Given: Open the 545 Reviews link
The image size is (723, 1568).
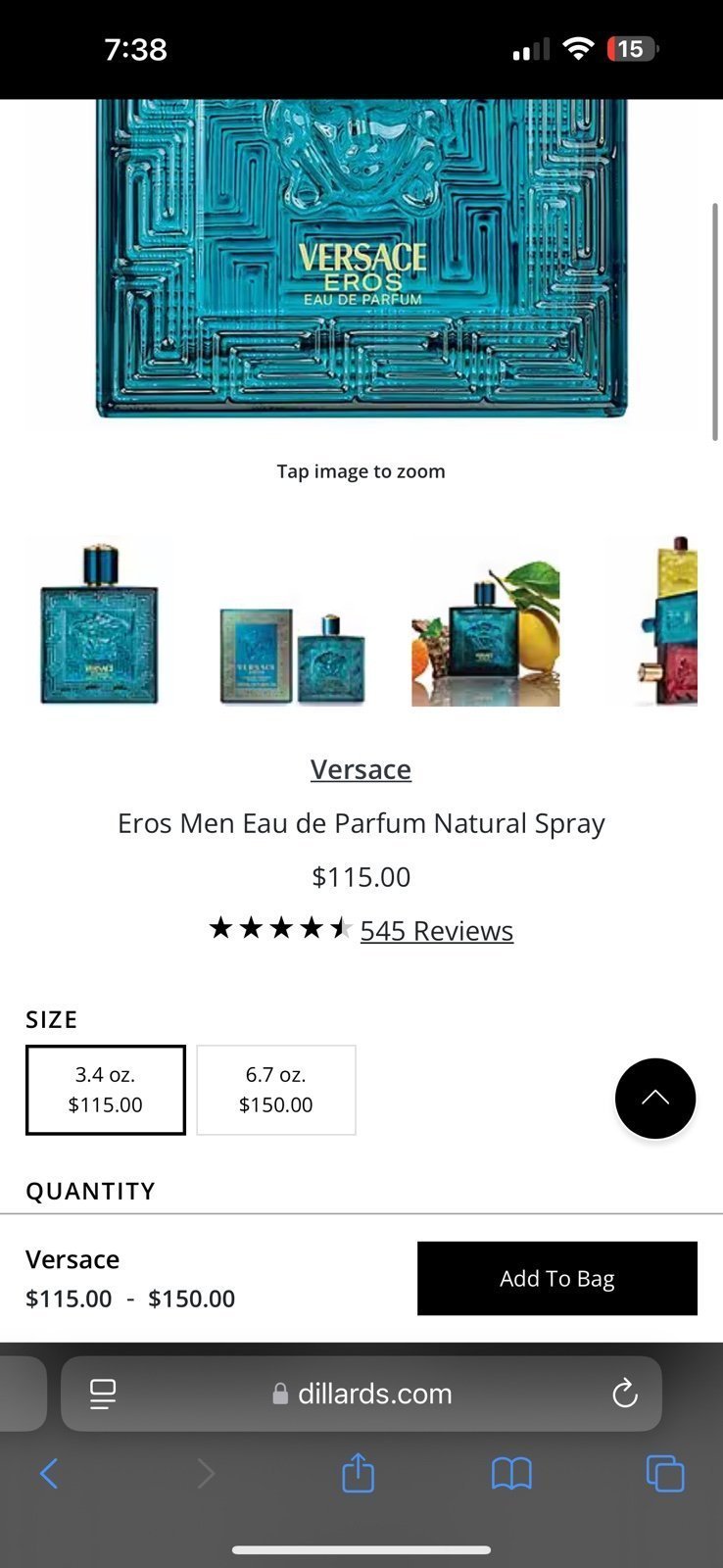Looking at the screenshot, I should pos(437,930).
